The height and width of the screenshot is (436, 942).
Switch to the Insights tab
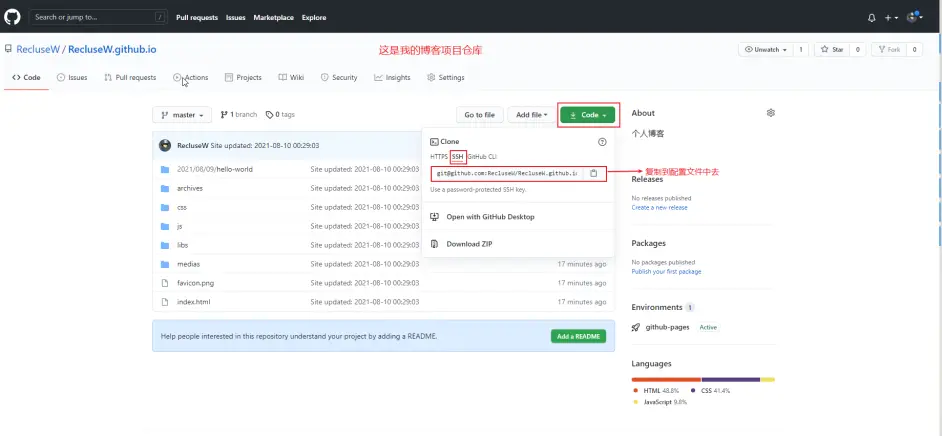(392, 77)
